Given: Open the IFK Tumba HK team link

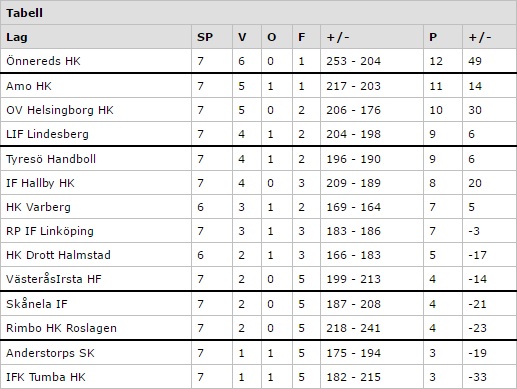Looking at the screenshot, I should point(46,377).
